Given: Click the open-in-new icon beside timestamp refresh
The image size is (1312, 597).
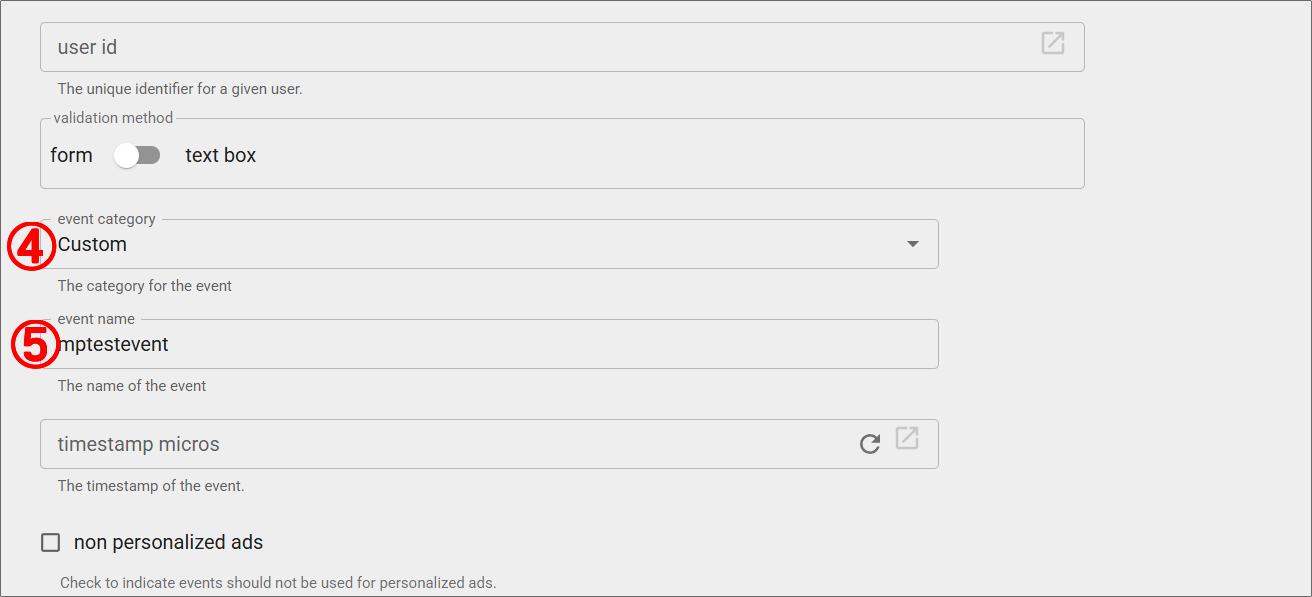Looking at the screenshot, I should tap(907, 438).
